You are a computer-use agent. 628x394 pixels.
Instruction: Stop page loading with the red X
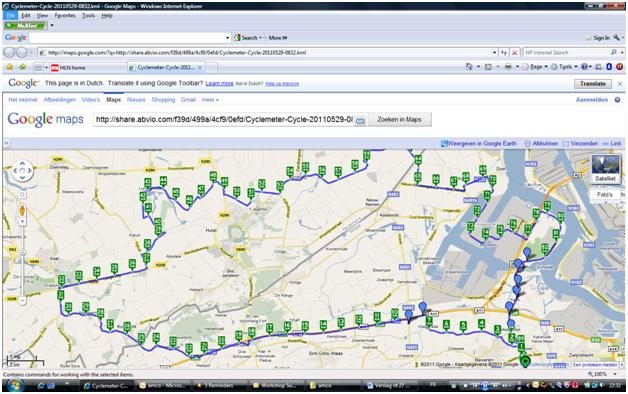(x=515, y=52)
